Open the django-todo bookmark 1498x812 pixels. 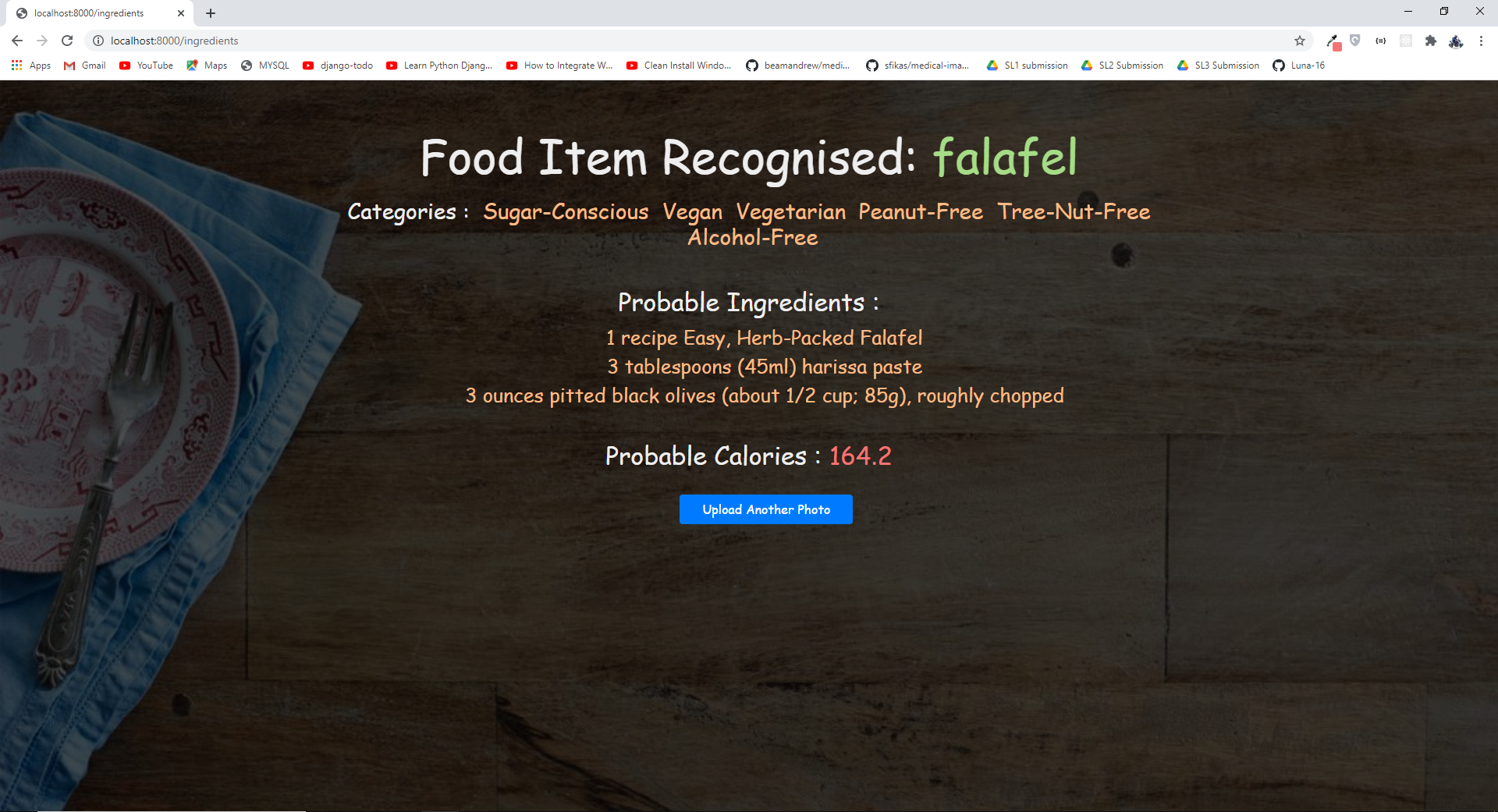tap(338, 66)
